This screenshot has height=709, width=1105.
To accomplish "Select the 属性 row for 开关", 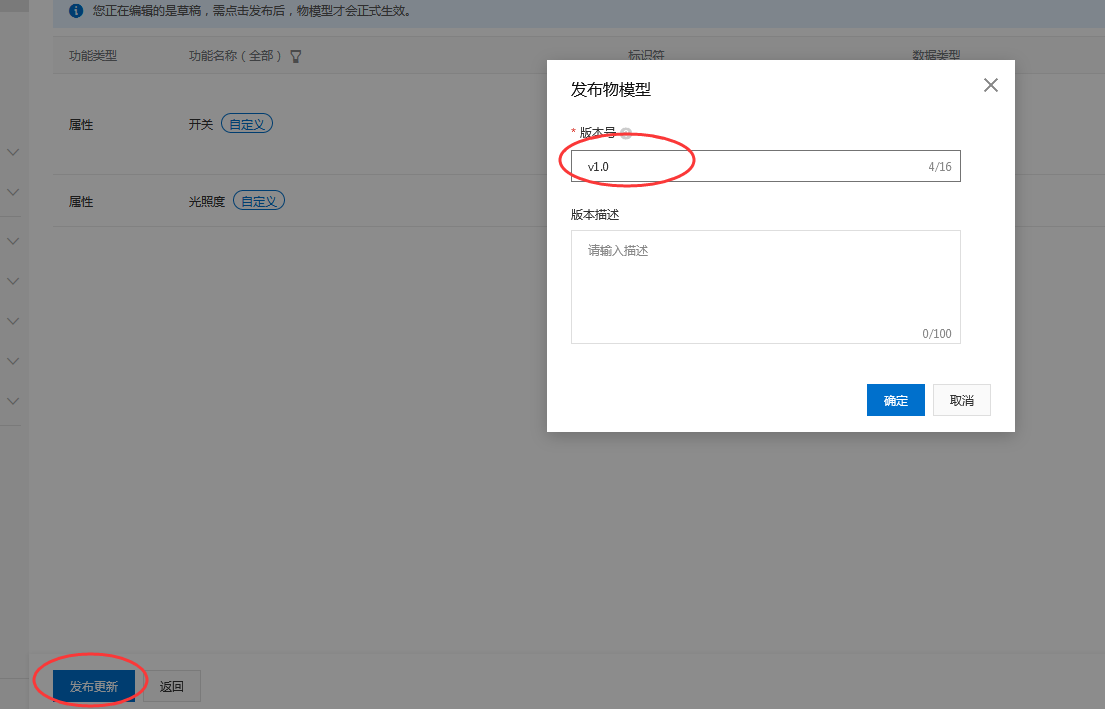I will (x=81, y=123).
